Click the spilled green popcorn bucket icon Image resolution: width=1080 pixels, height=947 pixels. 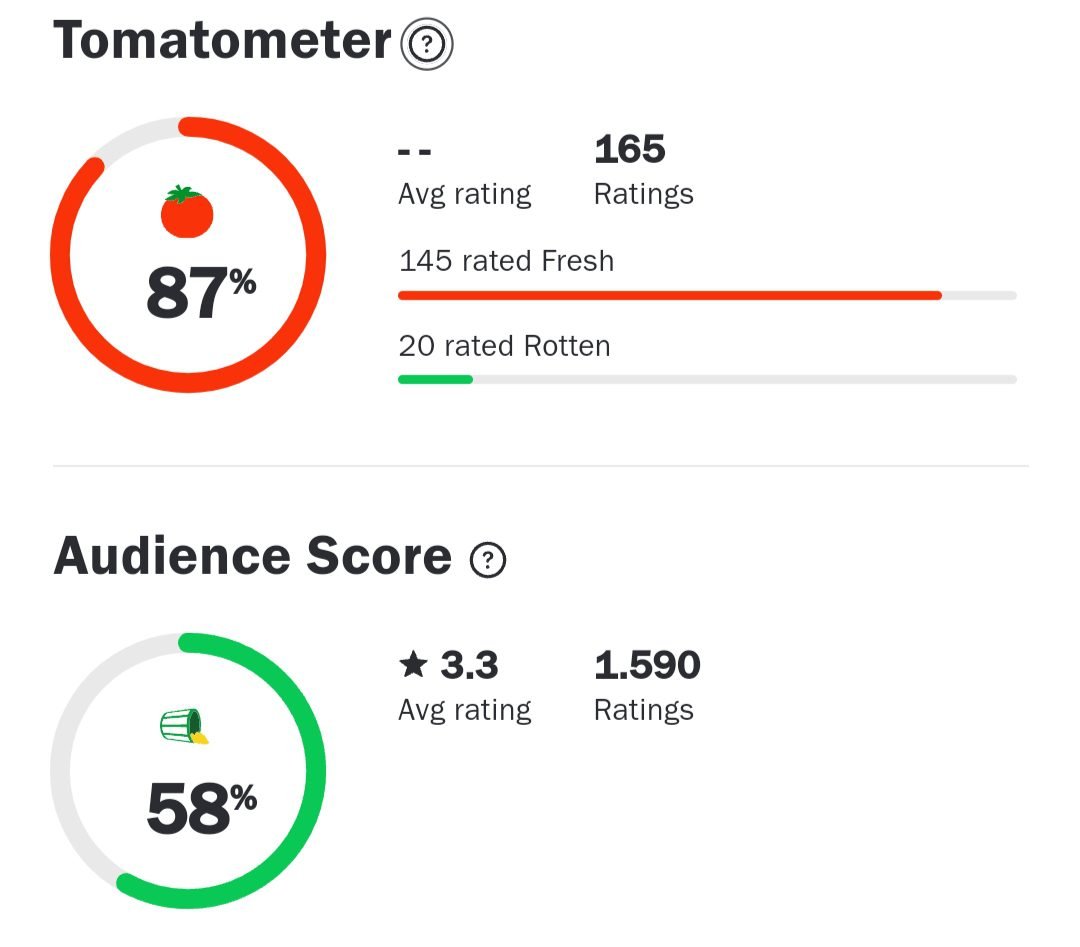(x=184, y=728)
